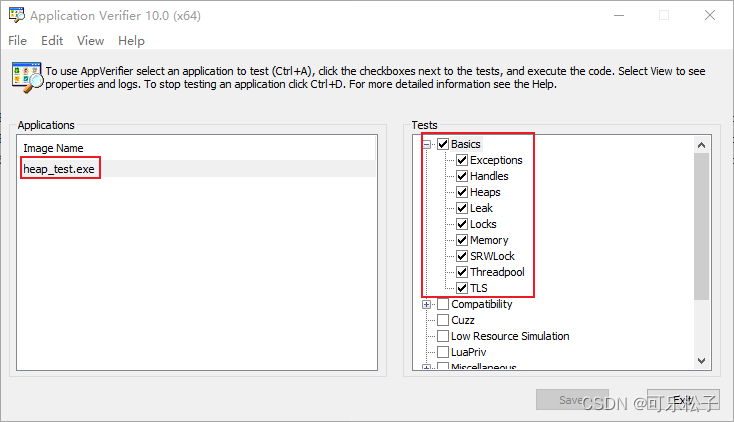Select the Low Resource Simulation label
Viewport: 734px width, 422px height.
(510, 336)
